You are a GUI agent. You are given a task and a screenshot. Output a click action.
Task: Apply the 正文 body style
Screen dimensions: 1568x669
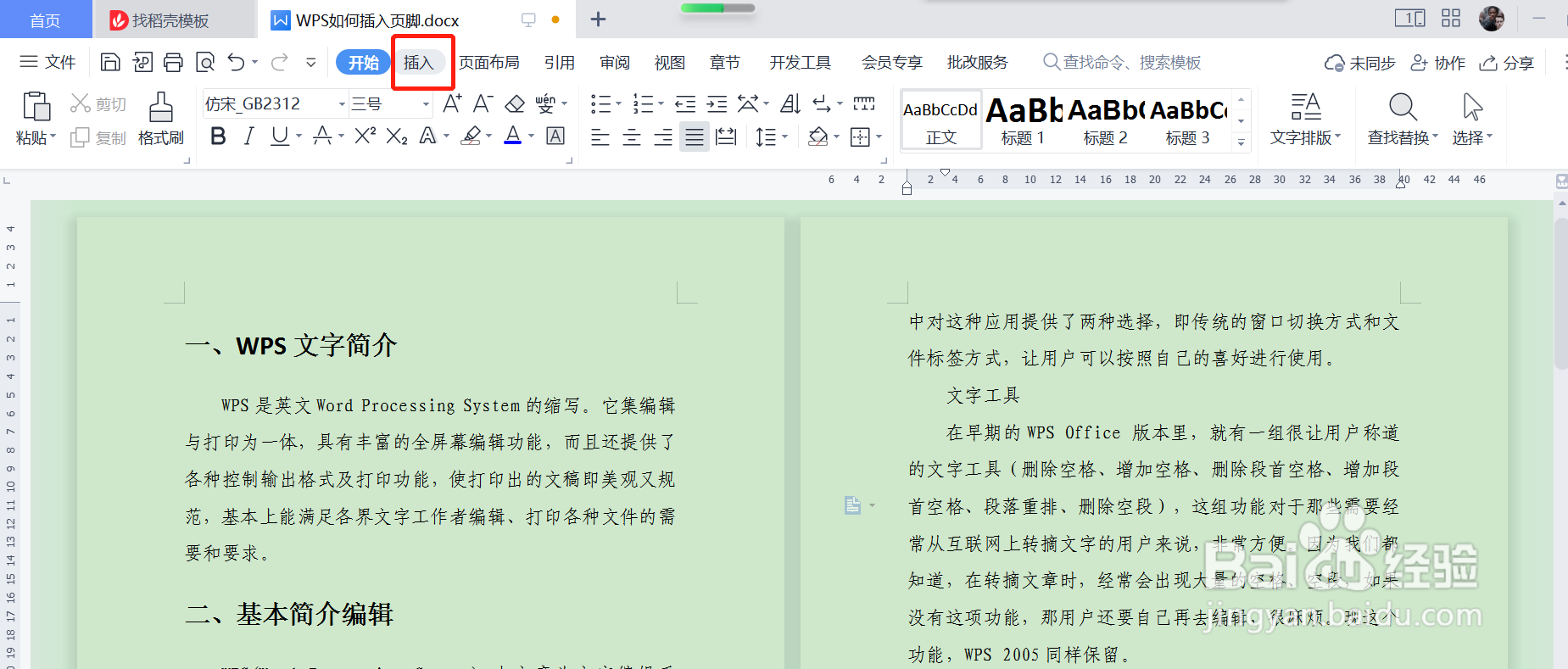click(x=941, y=120)
